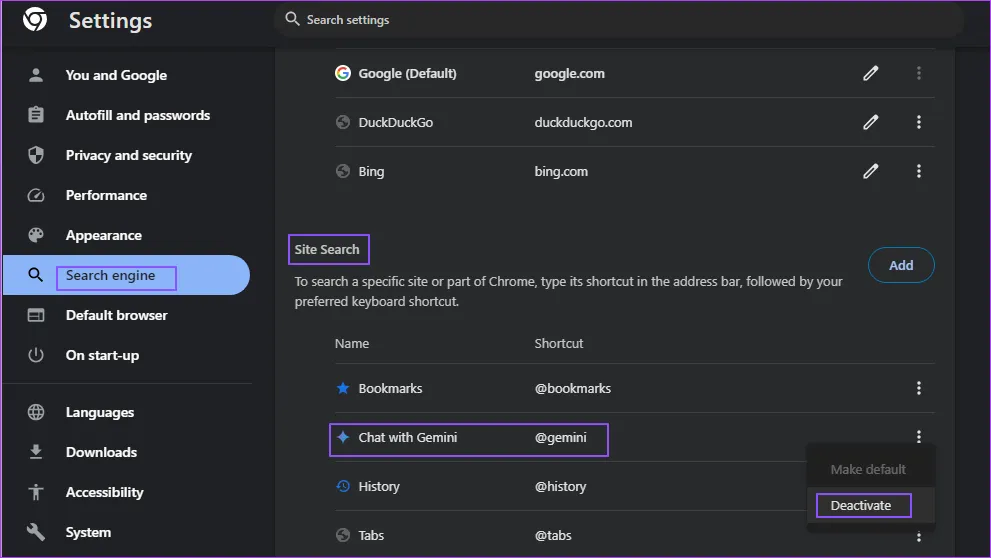Click Add site search button

click(x=901, y=265)
